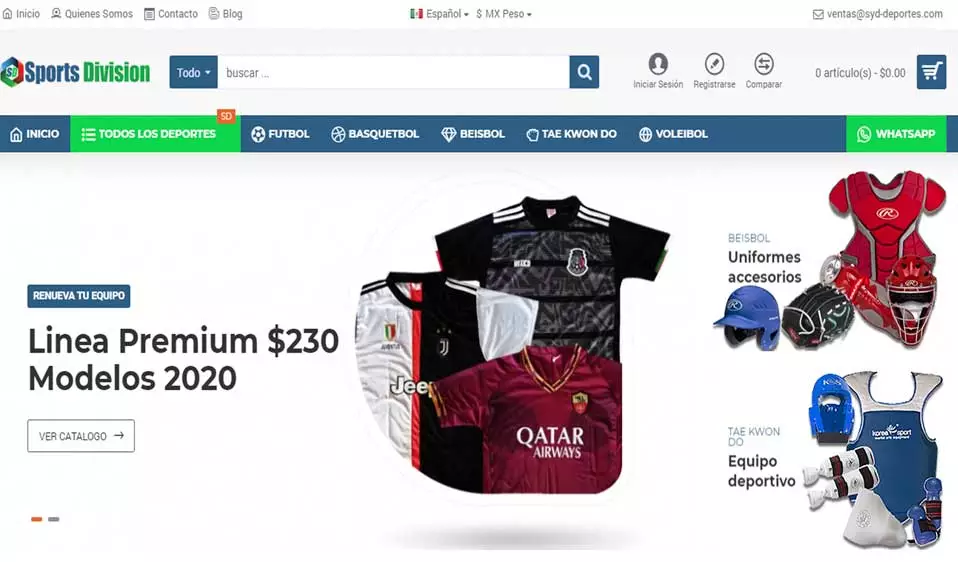Screen dimensions: 958x562
Task: Open the Beisbol uniformes accesorios banner
Action: [830, 261]
